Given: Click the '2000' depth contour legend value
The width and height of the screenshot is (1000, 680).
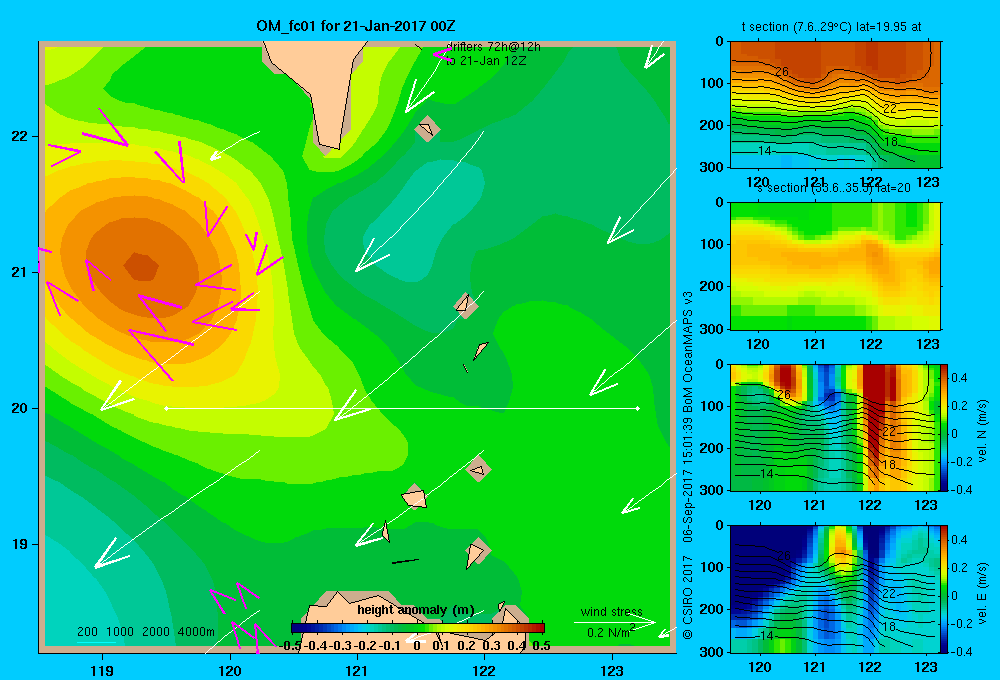Looking at the screenshot, I should (x=156, y=632).
